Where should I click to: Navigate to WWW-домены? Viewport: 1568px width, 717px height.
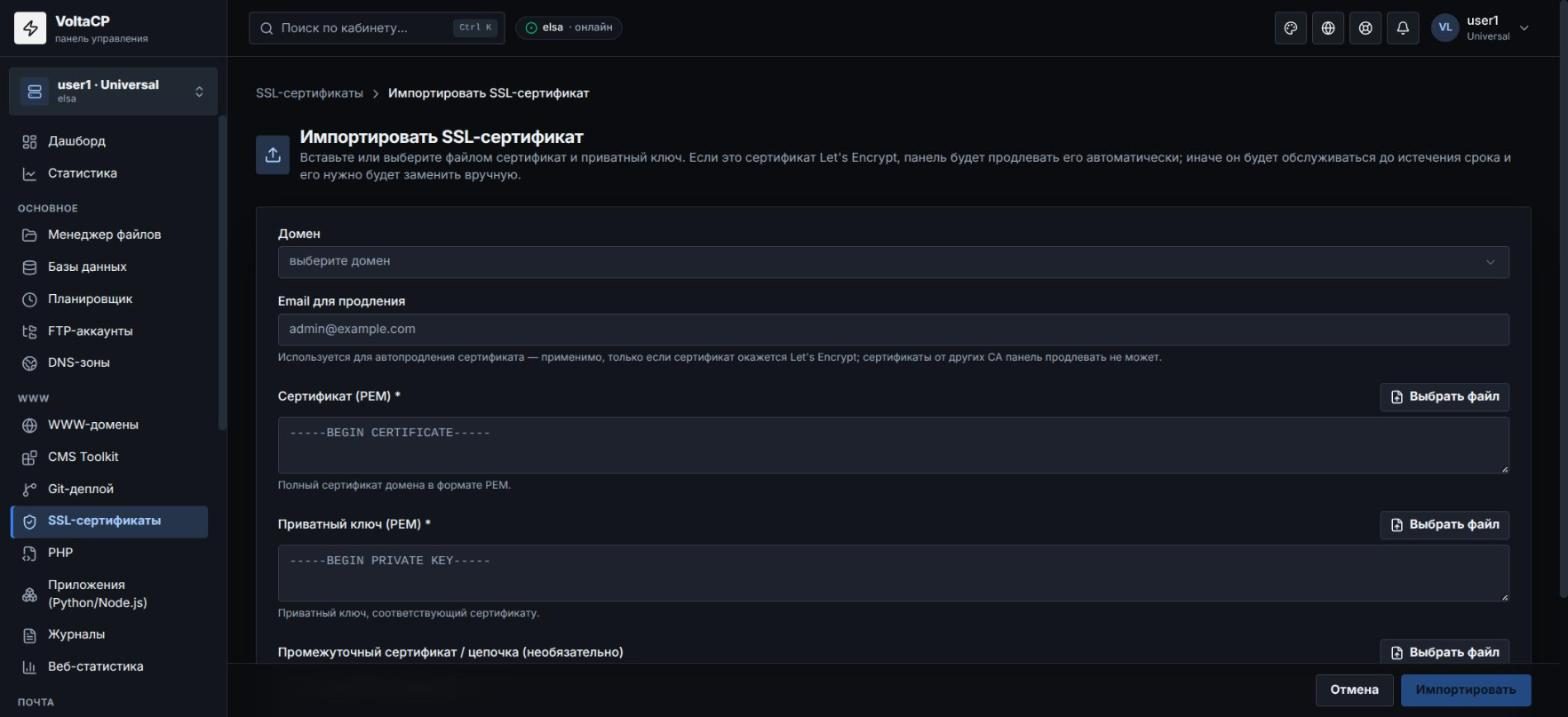point(109,425)
